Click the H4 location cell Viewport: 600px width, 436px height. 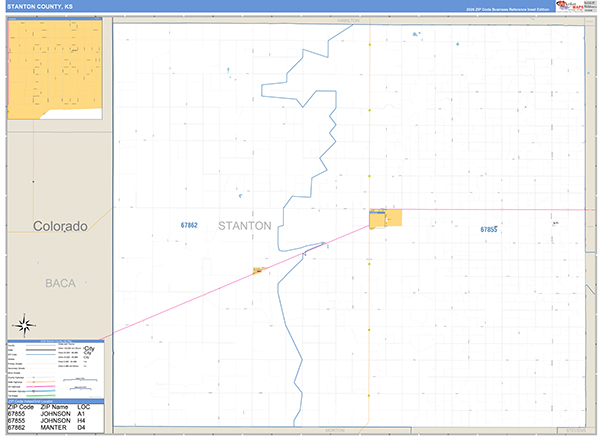pos(81,421)
